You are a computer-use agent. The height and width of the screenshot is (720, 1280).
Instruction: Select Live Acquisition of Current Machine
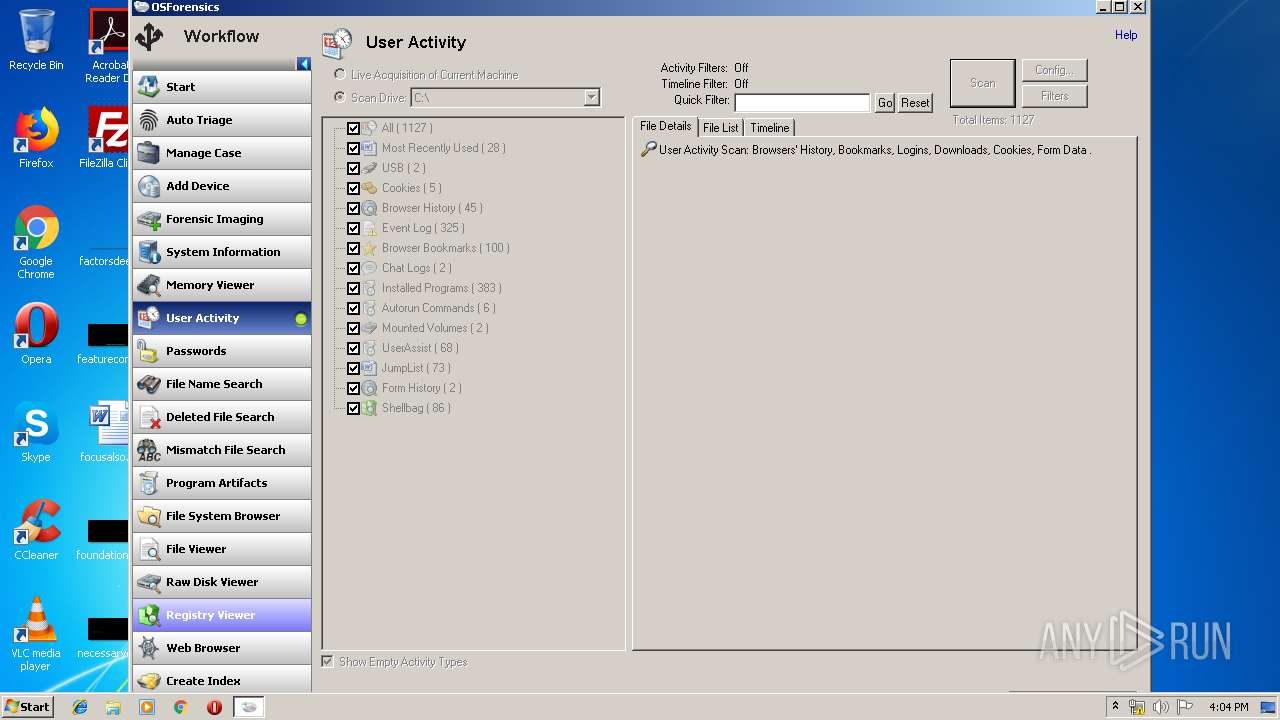340,75
